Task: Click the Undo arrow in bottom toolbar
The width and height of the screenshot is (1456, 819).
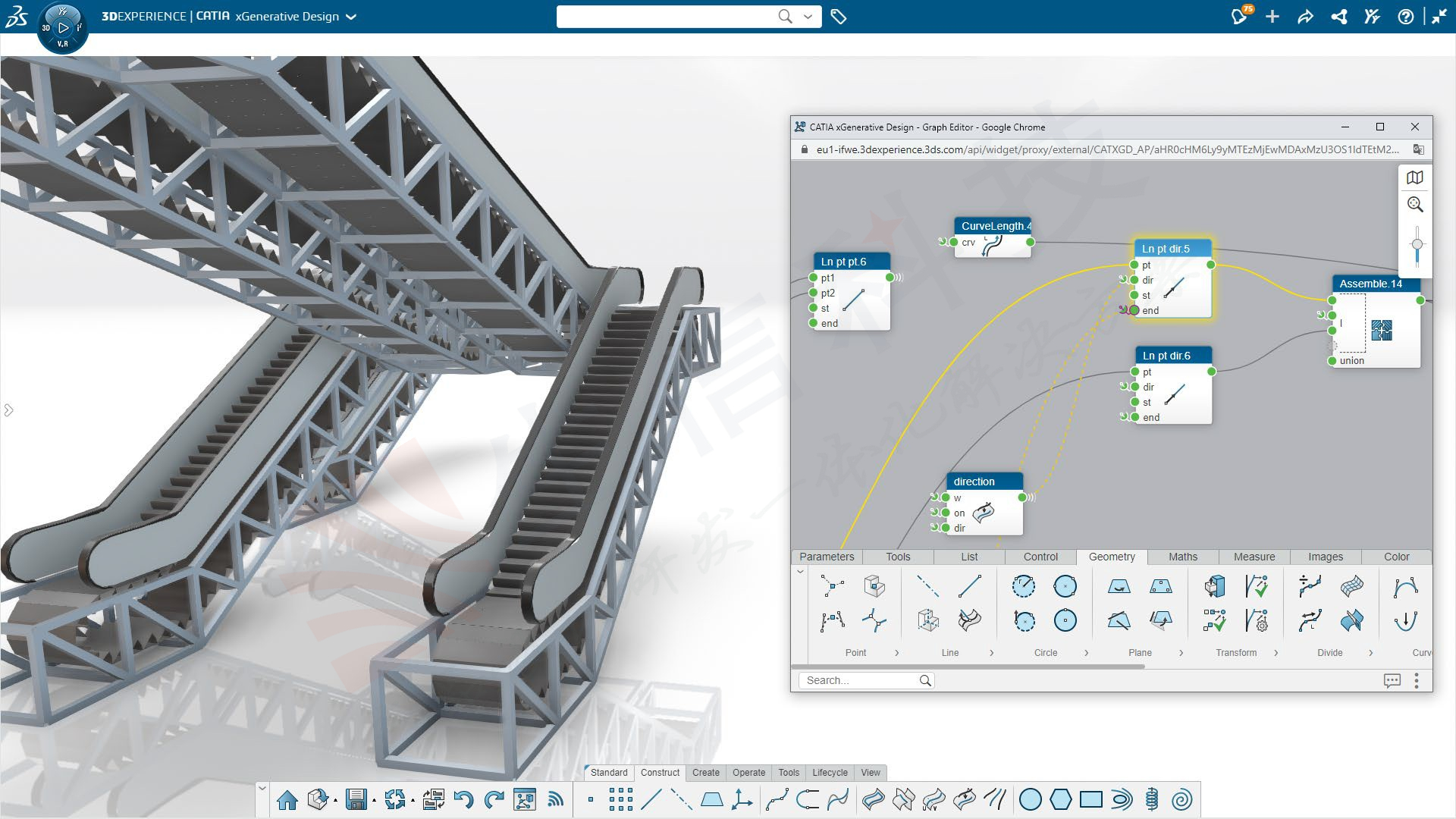Action: (463, 799)
